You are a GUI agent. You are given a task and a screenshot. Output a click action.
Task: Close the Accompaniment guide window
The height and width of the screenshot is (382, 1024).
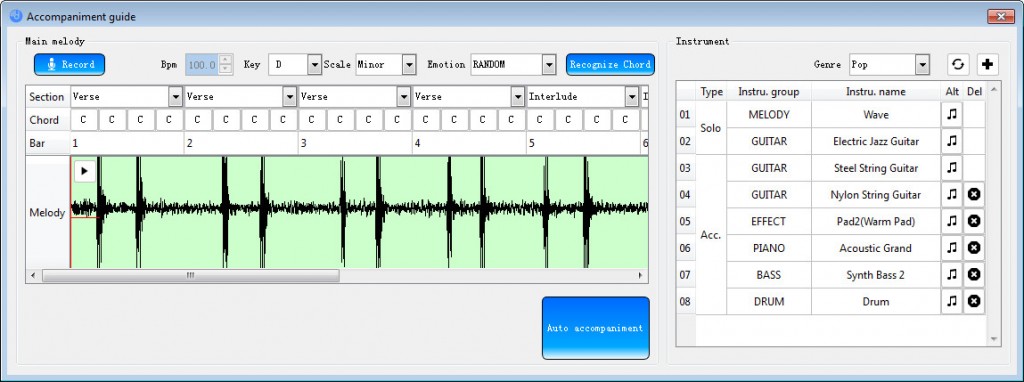tap(1000, 17)
